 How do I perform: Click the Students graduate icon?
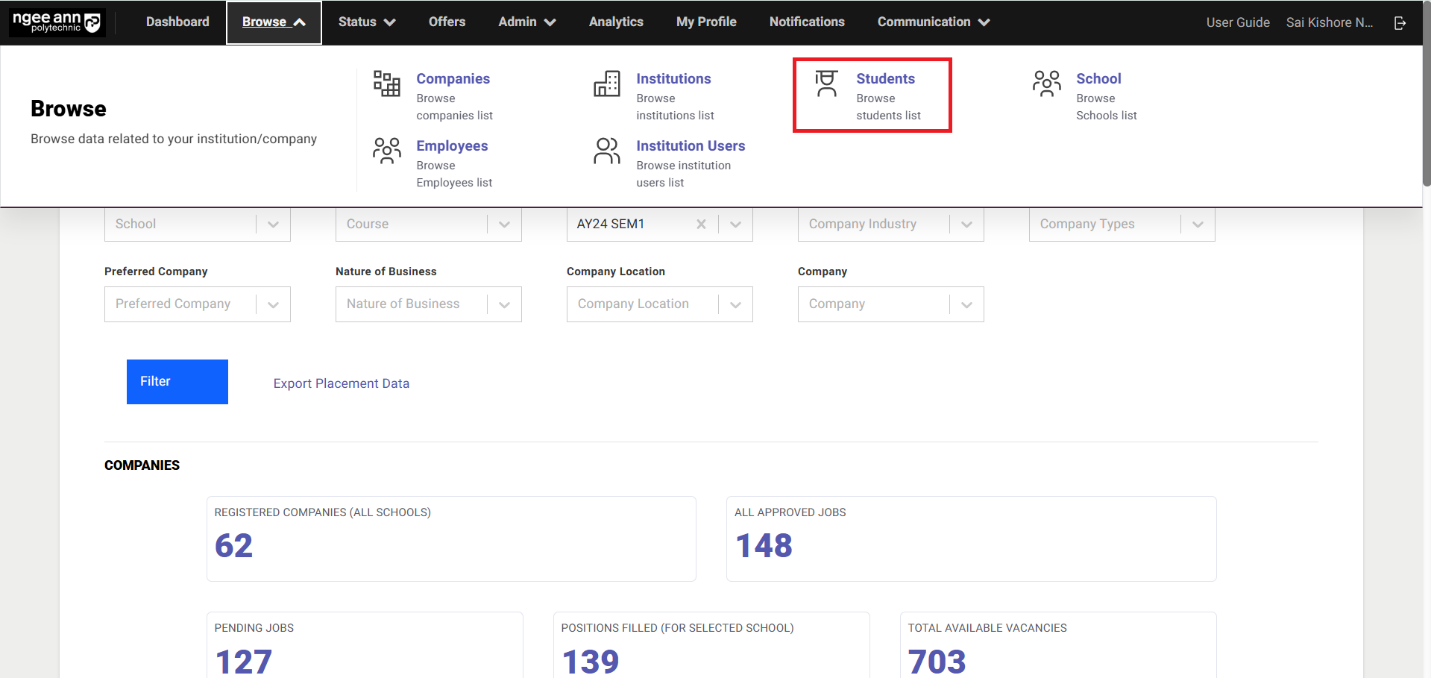point(826,84)
